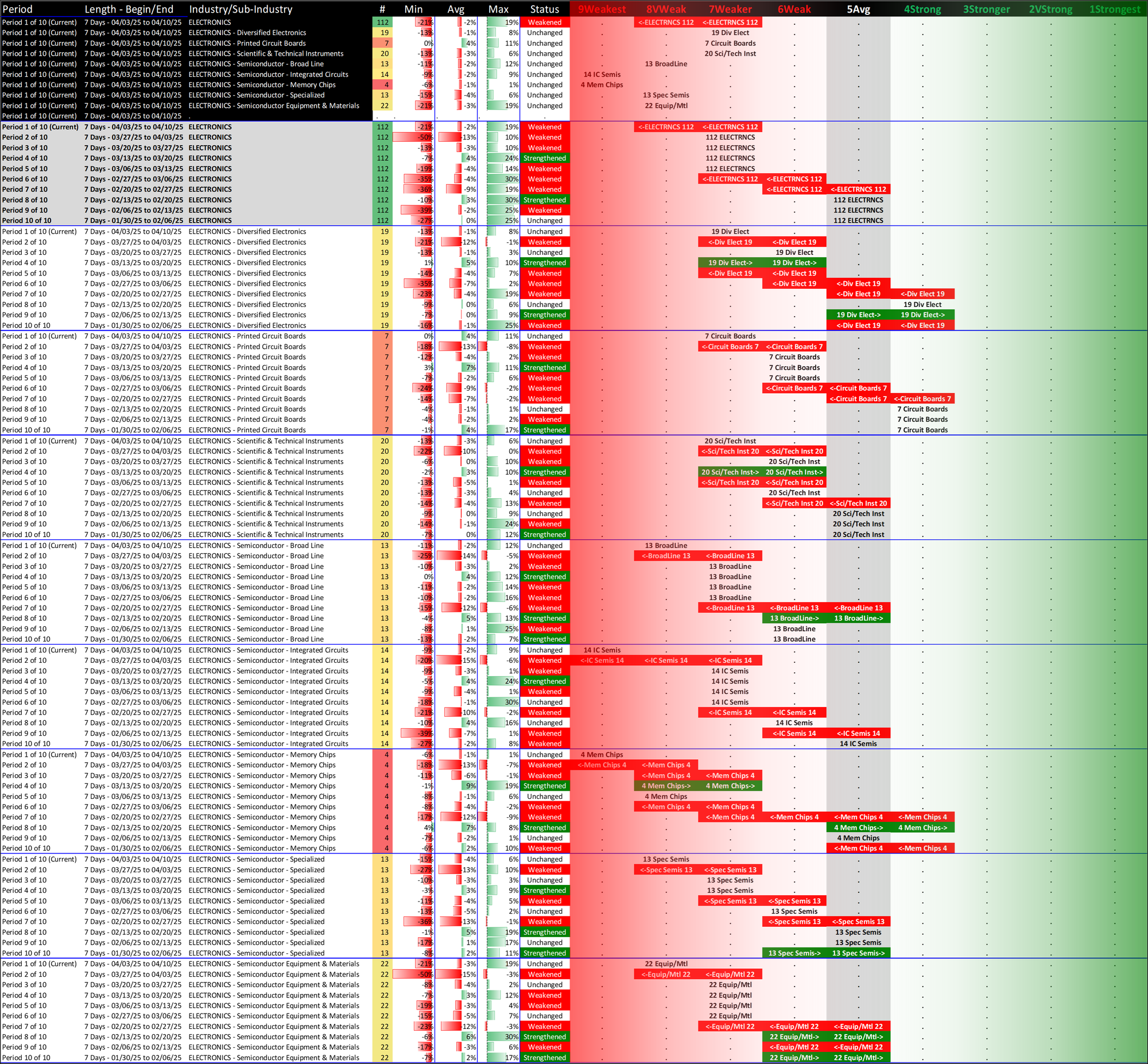This screenshot has height=1064, width=1148.
Task: Click the 9Weakest column header
Action: pyautogui.click(x=602, y=9)
